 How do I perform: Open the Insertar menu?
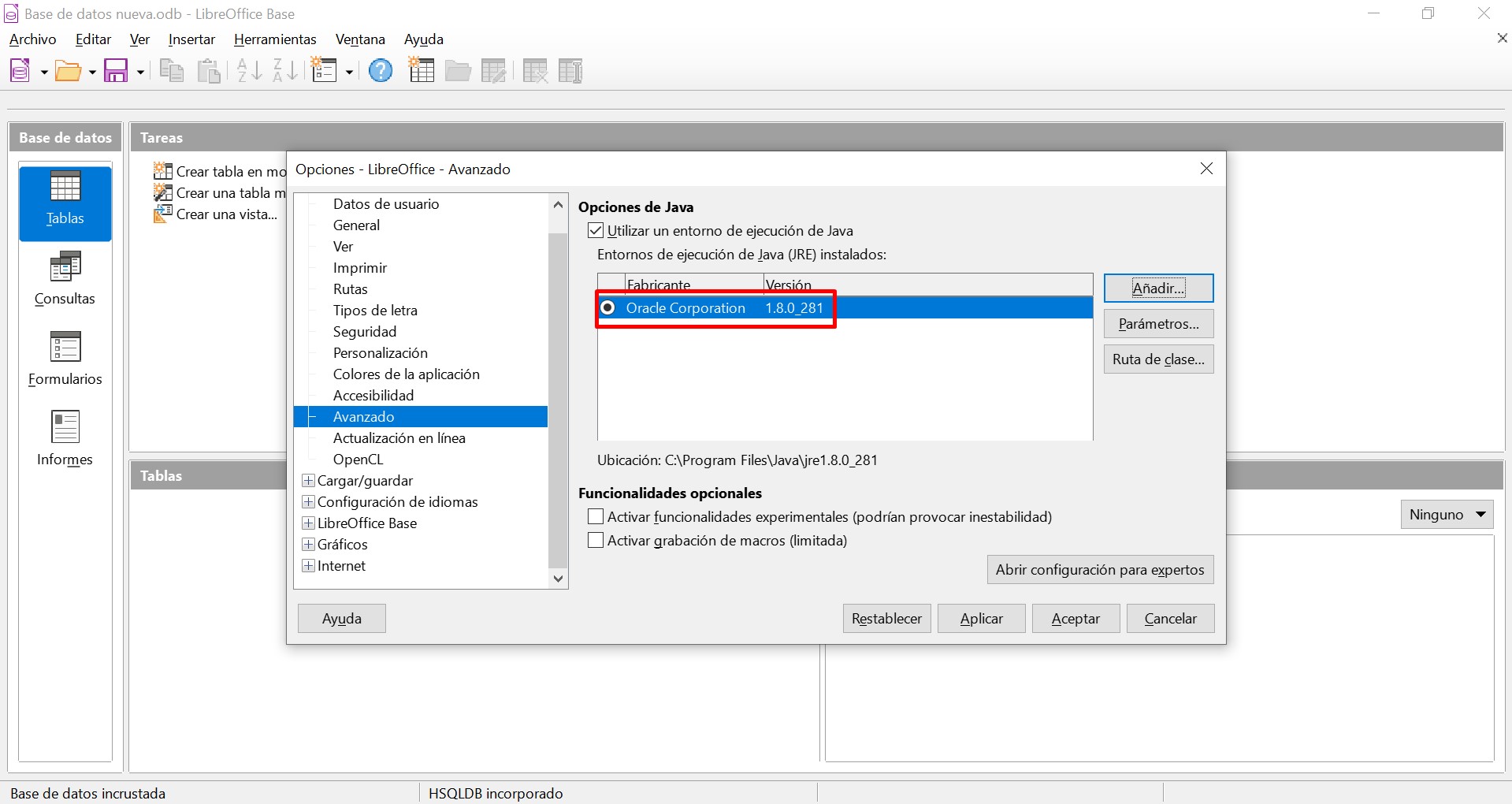coord(191,39)
